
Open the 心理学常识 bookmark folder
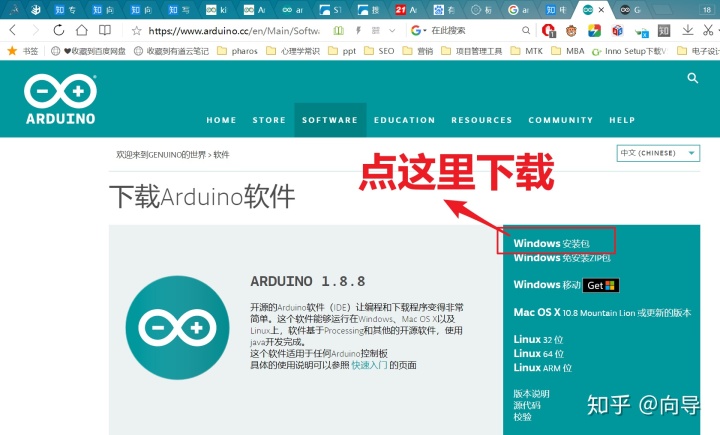tap(293, 51)
